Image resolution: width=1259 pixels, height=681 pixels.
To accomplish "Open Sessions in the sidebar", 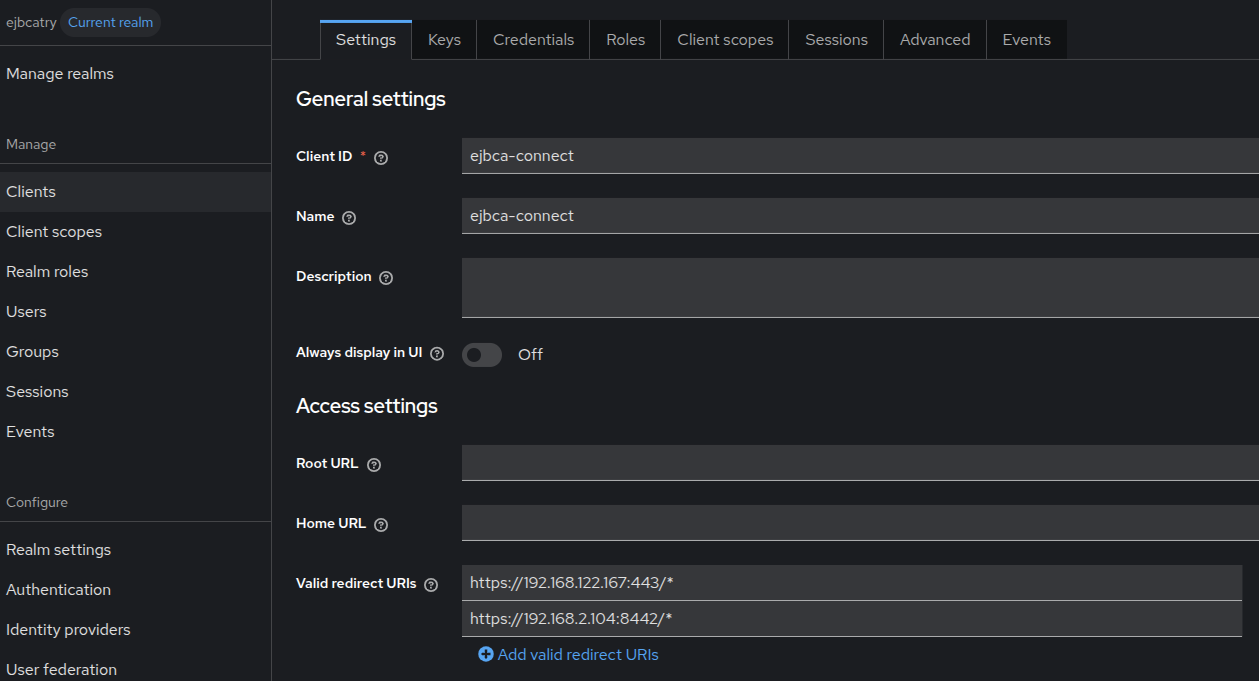I will coord(135,392).
